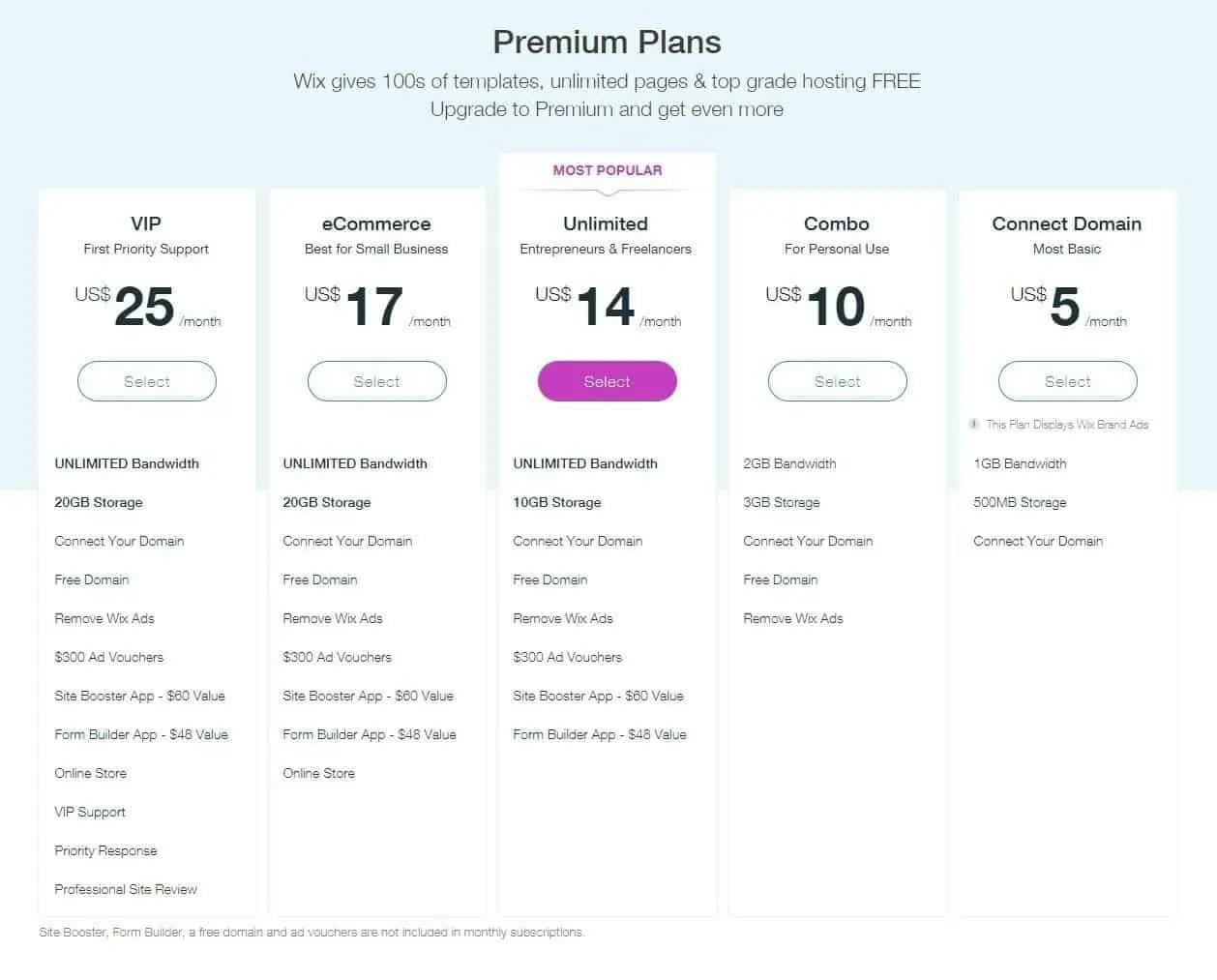The image size is (1217, 980).
Task: Click the Premium Plans page title
Action: pos(608,43)
